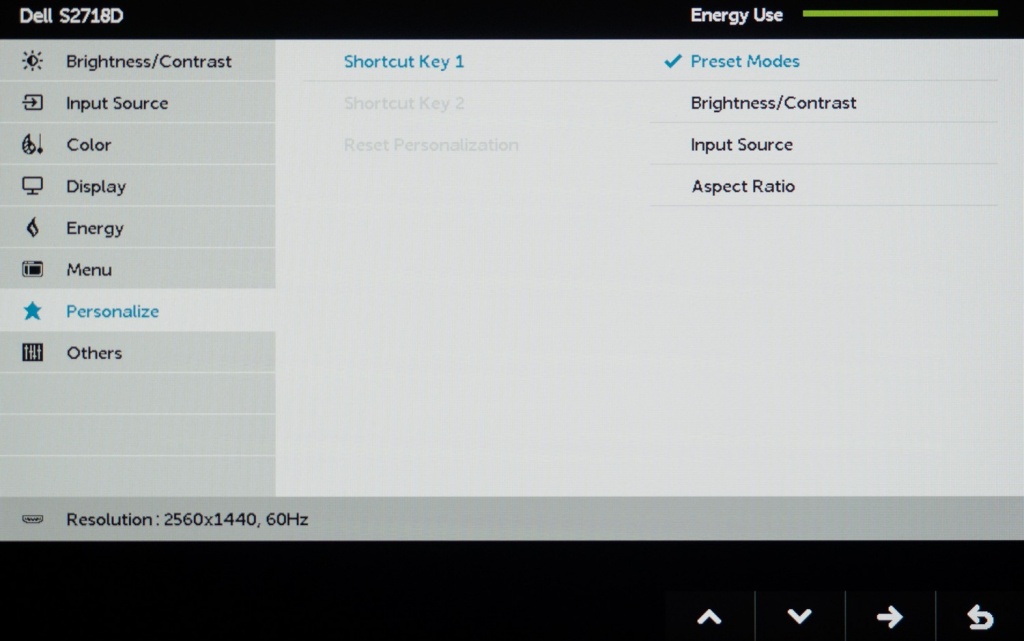
Task: Select the Personalize star icon
Action: click(x=32, y=311)
